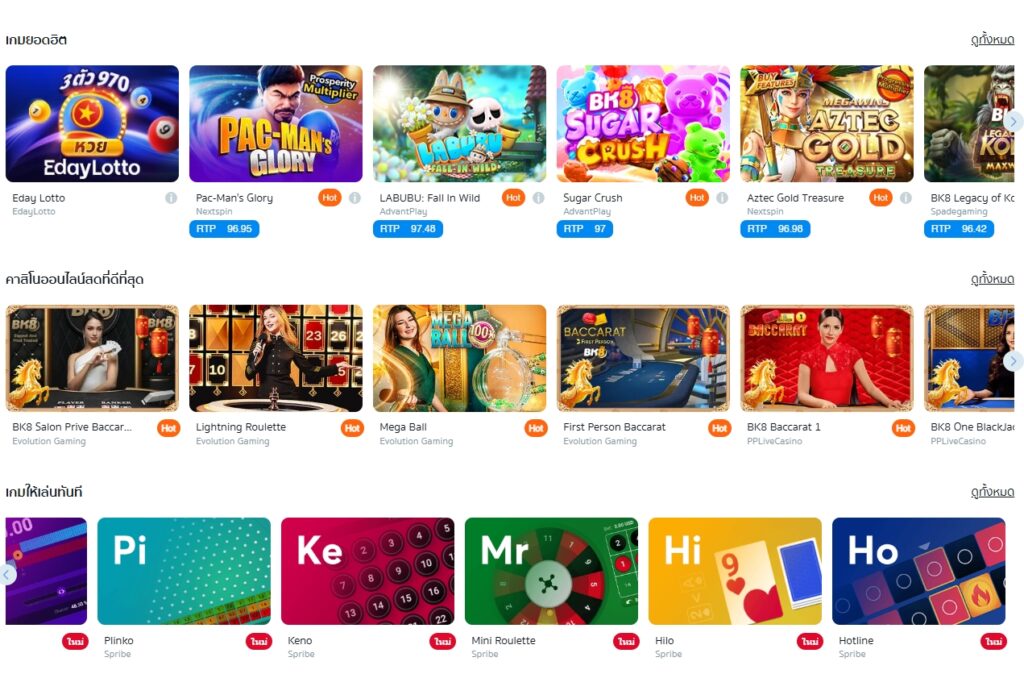
Task: Open info icon beside Pac-Man's Glory
Action: click(355, 198)
